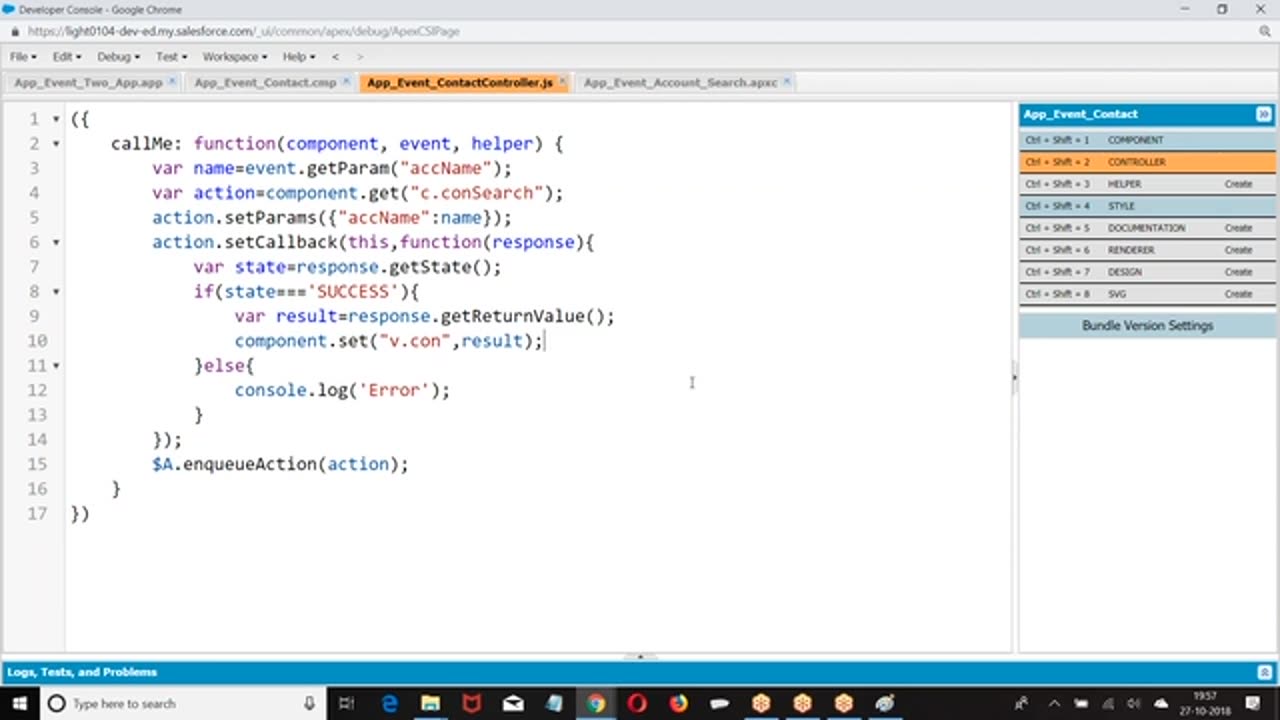Expand the Logs, Tests, and Problems panel
The width and height of the screenshot is (1280, 720).
1264,672
